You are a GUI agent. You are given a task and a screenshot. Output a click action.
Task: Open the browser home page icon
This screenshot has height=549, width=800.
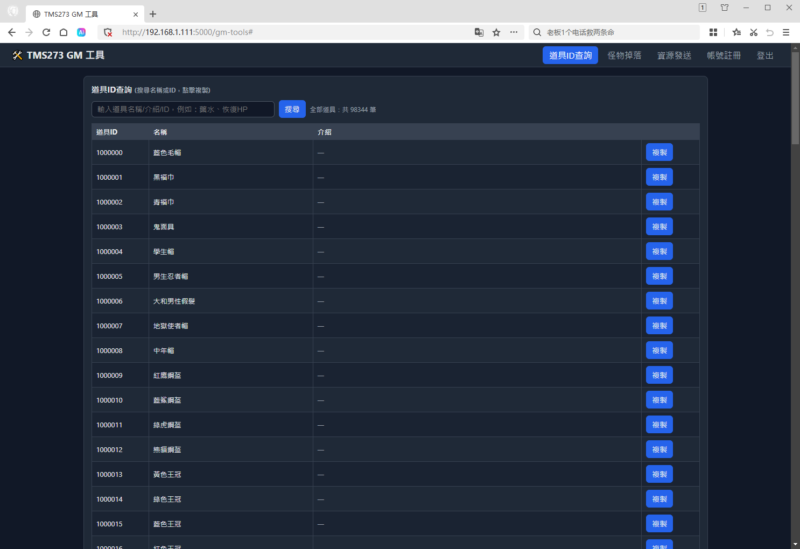[63, 32]
